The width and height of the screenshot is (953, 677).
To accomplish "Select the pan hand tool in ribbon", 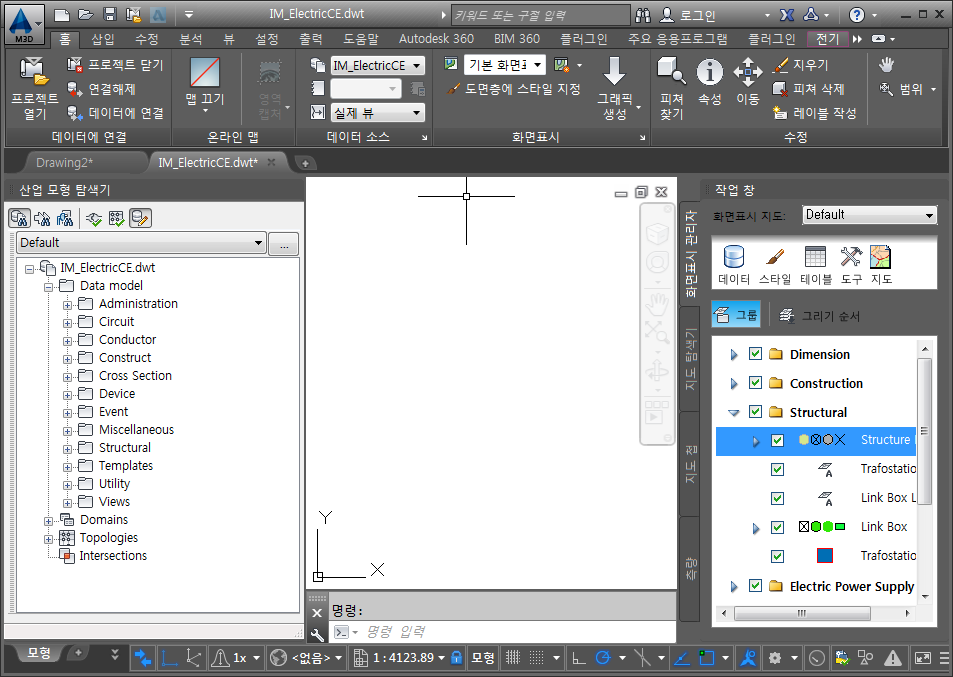I will point(887,64).
